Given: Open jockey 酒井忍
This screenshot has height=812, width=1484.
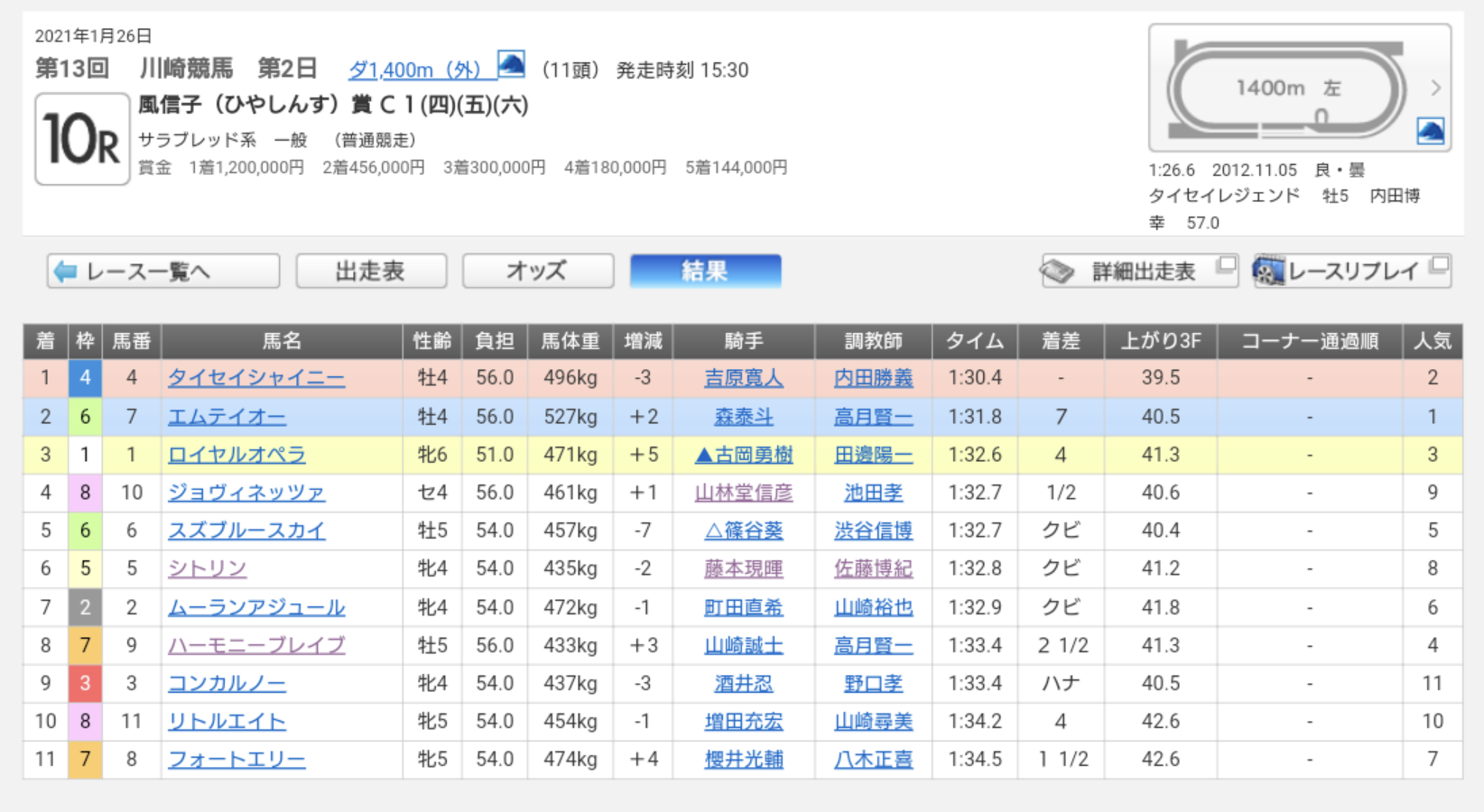Looking at the screenshot, I should coord(744,683).
